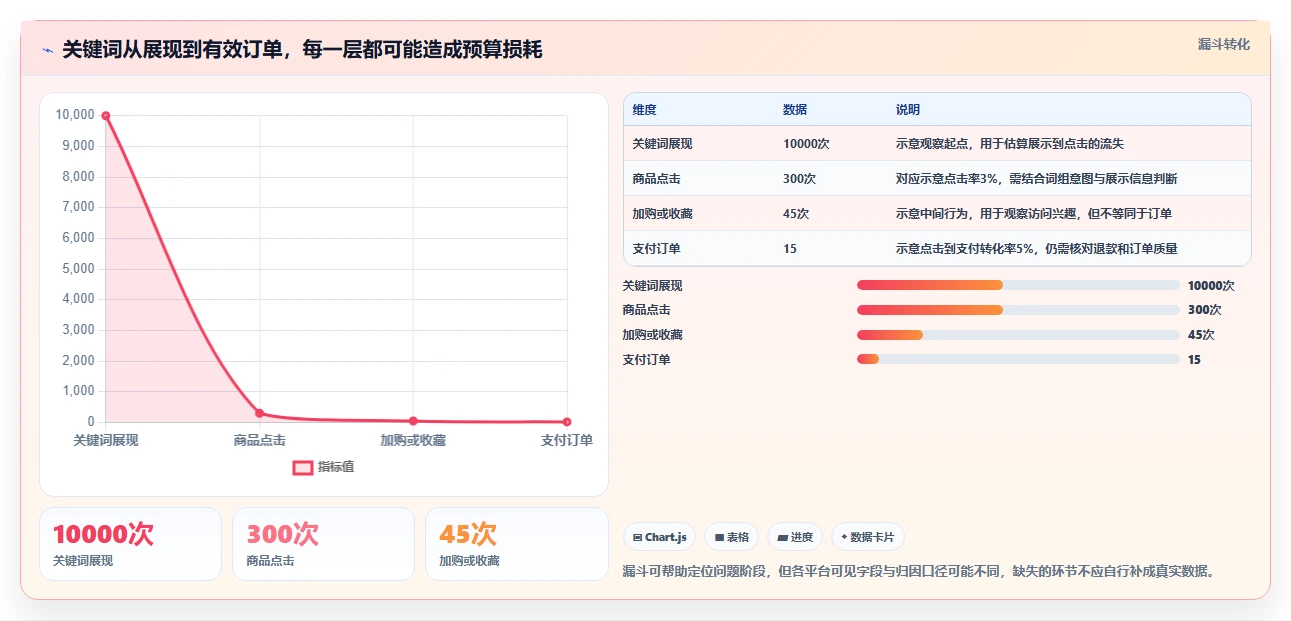This screenshot has height=621, width=1291.
Task: Click the 商品点击 cell in the table
Action: point(656,179)
